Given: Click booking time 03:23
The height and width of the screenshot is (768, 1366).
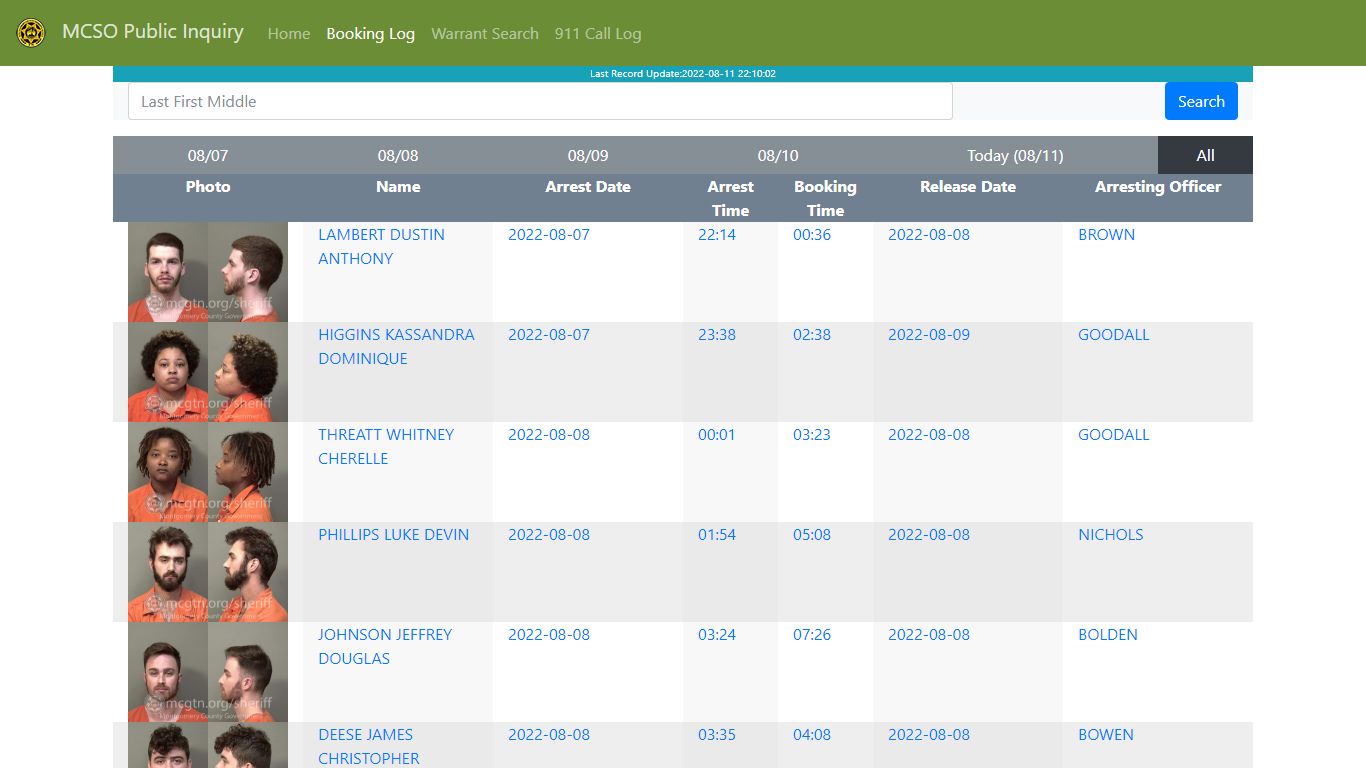Looking at the screenshot, I should coord(812,434).
